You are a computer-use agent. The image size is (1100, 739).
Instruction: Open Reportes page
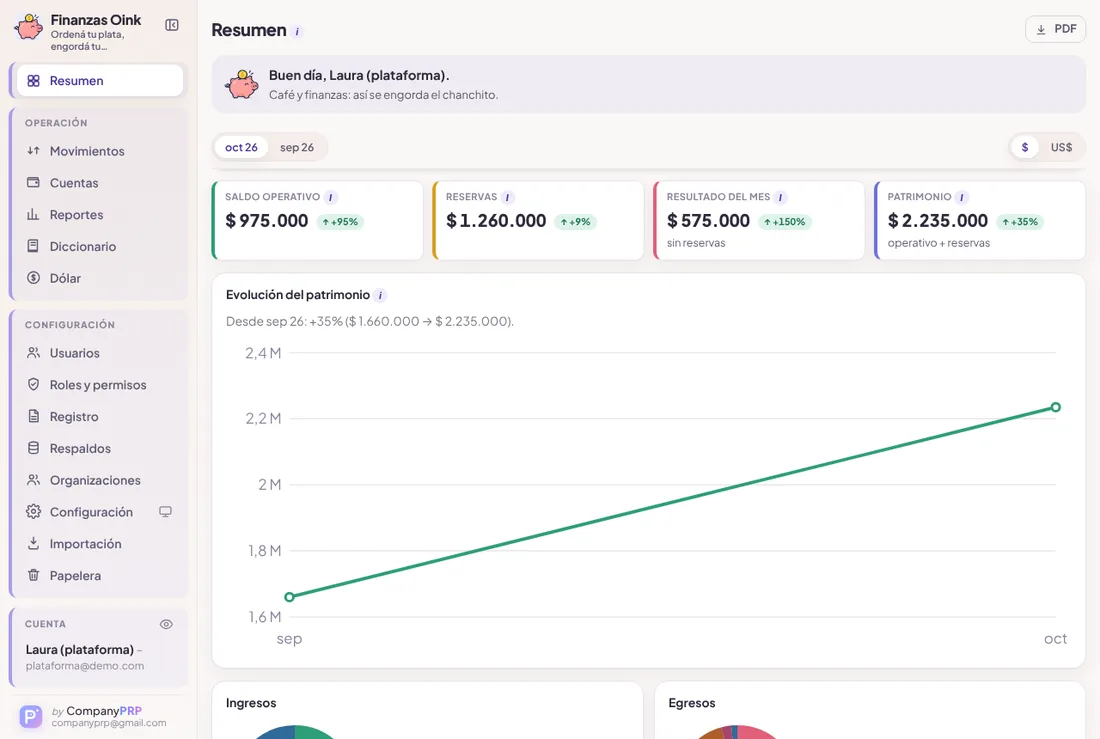coord(100,215)
